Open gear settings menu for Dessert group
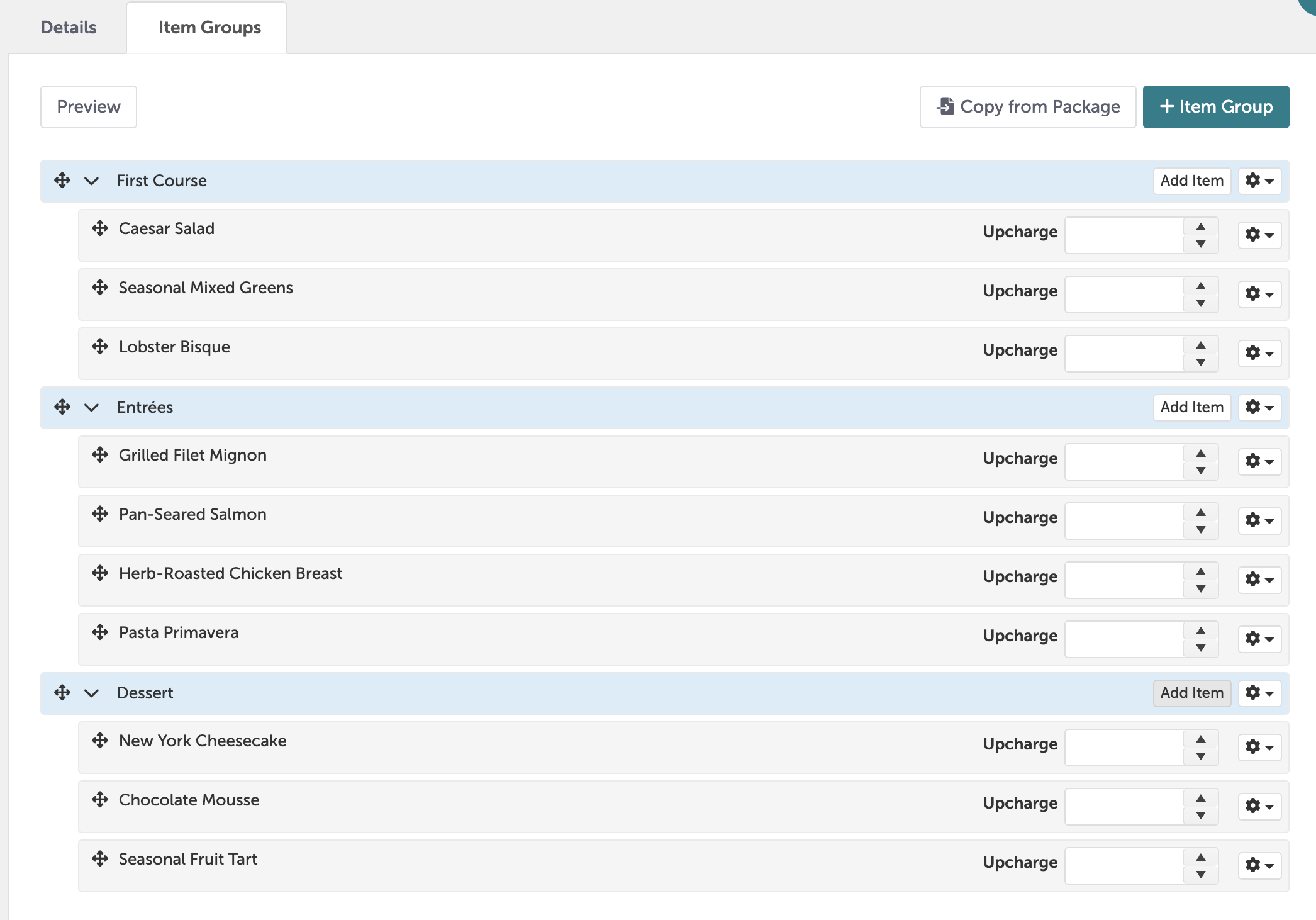Viewport: 1316px width, 920px height. click(x=1259, y=693)
